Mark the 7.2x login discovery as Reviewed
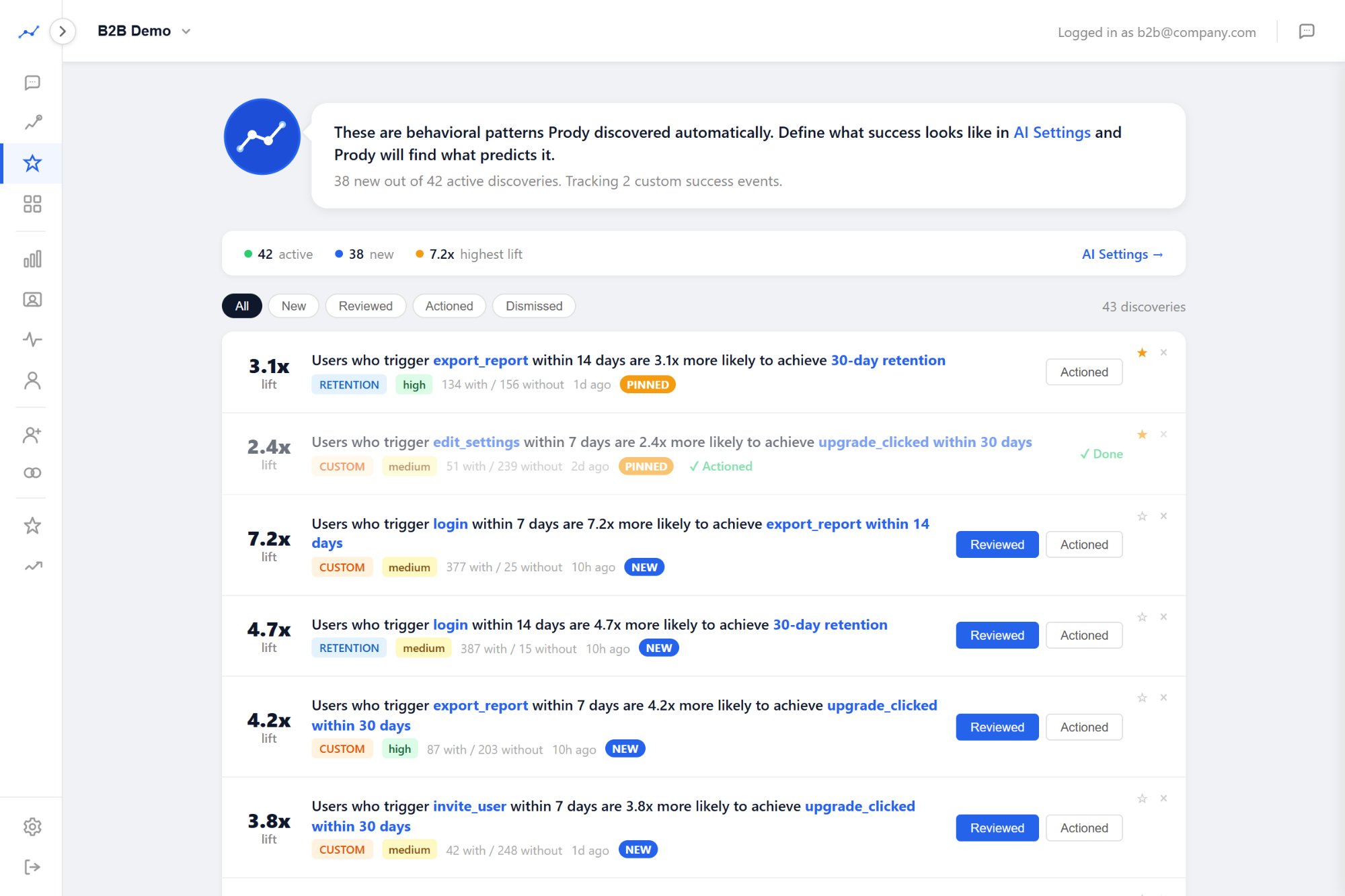 coord(997,544)
